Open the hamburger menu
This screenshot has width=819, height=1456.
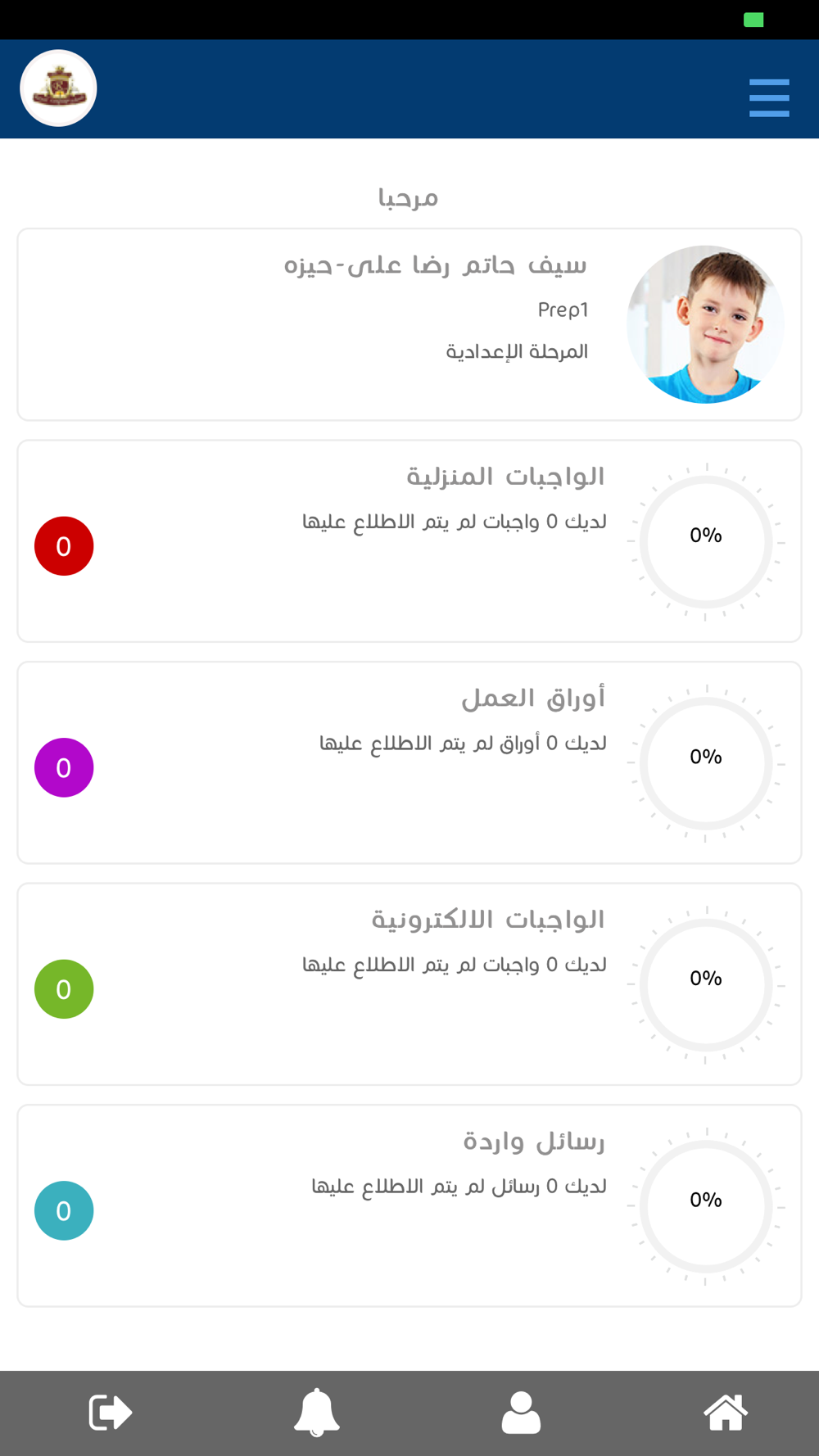(769, 97)
